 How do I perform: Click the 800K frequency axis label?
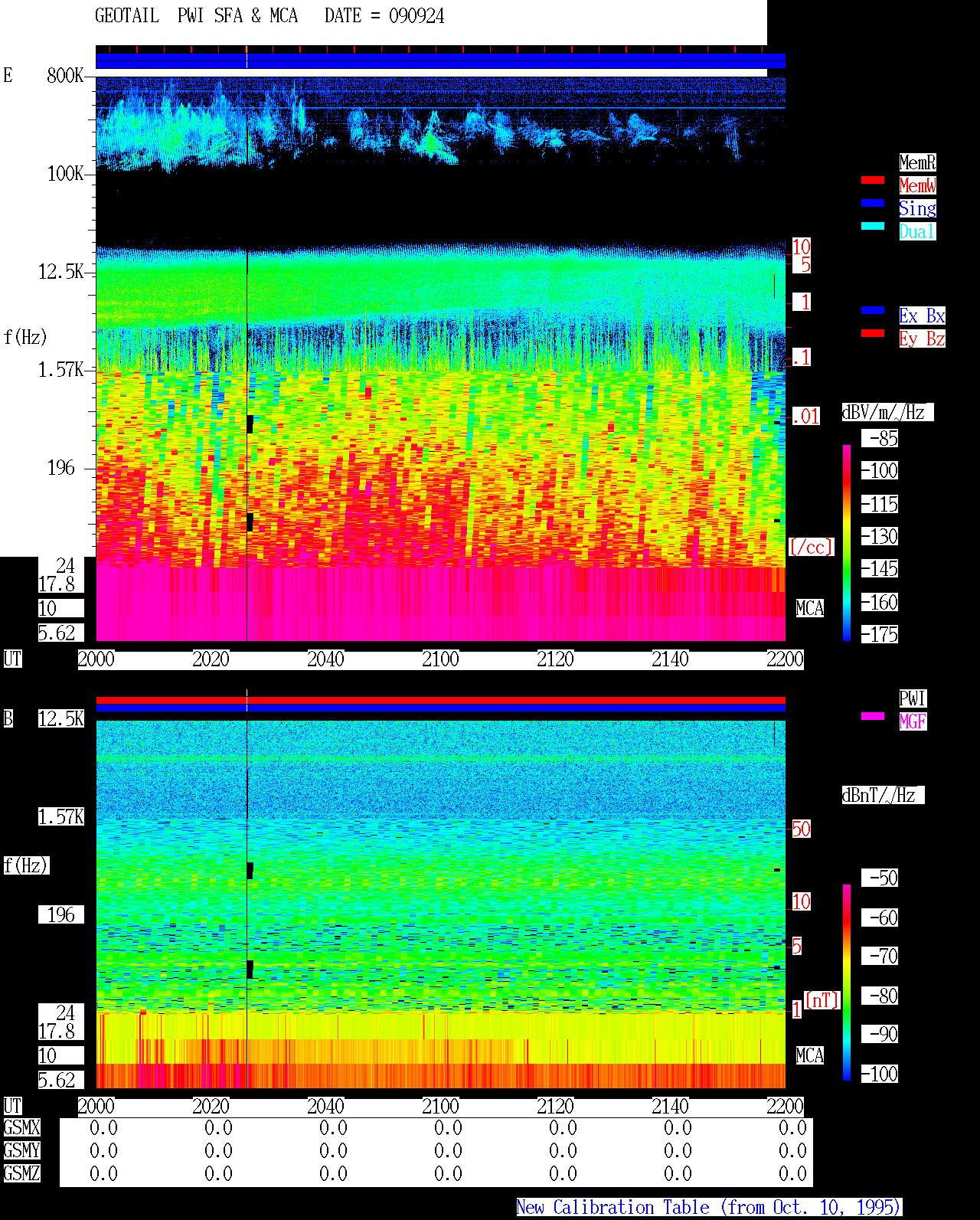tap(65, 76)
